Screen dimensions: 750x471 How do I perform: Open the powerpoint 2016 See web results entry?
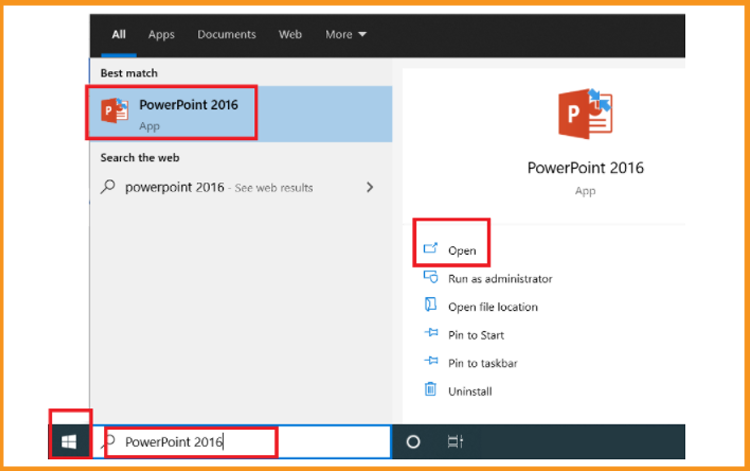(x=241, y=187)
